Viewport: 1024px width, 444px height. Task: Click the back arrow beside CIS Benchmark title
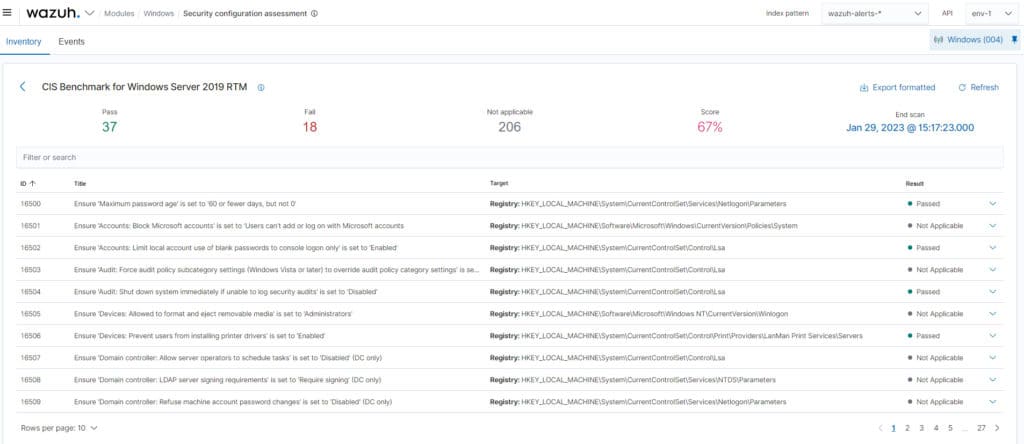coord(23,87)
